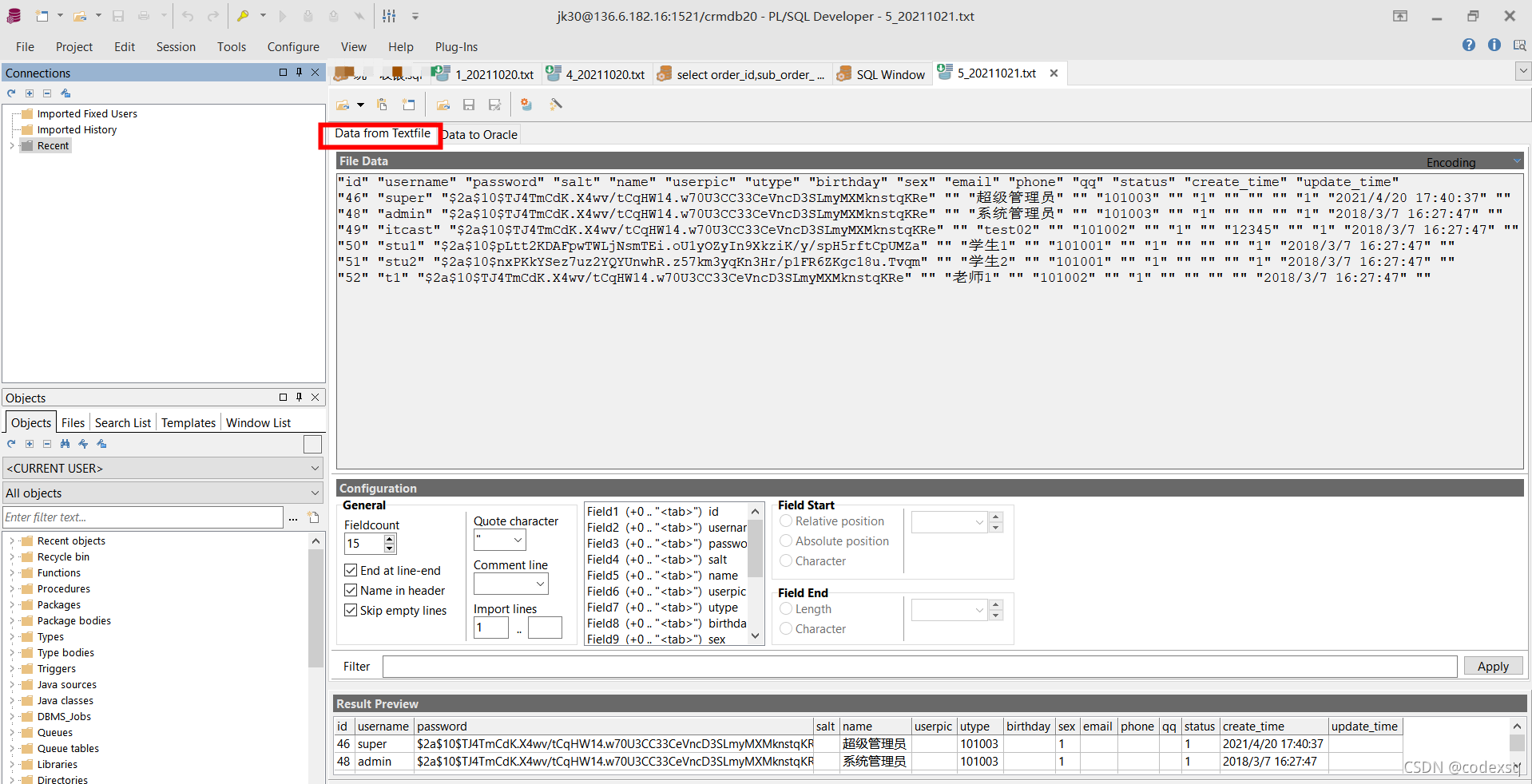Click the save file icon in Text Importer toolbar
This screenshot has width=1532, height=784.
pos(469,104)
